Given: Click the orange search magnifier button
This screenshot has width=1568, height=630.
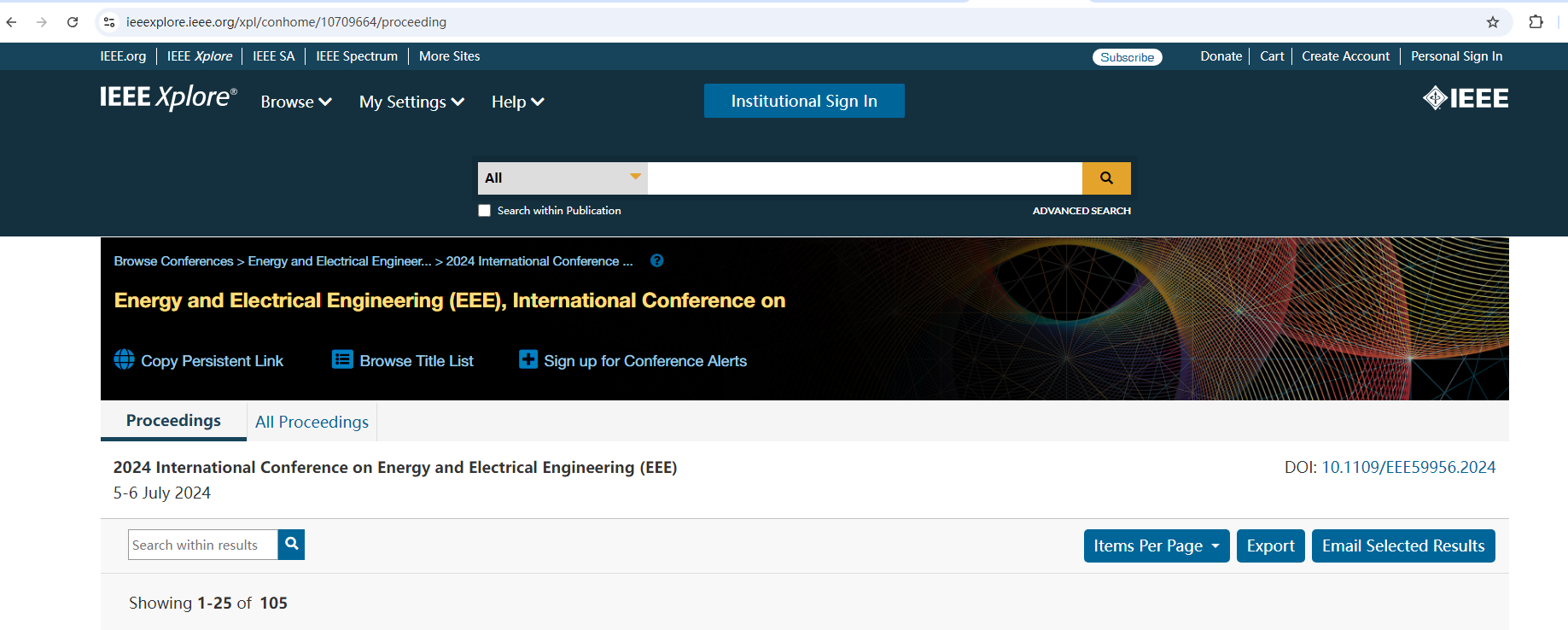Looking at the screenshot, I should click(x=1106, y=178).
